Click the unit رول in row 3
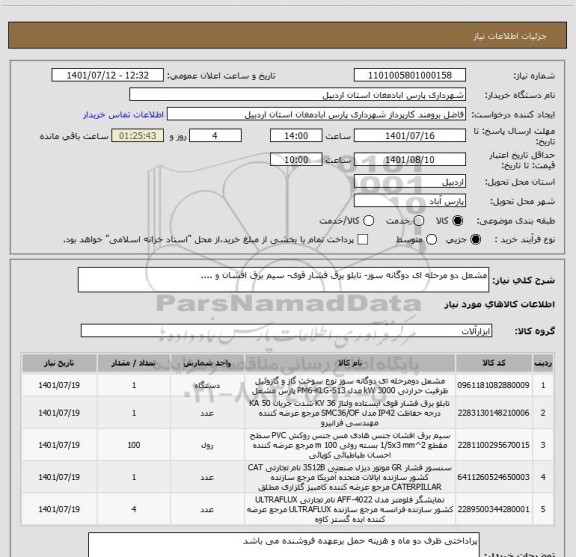 [207, 445]
